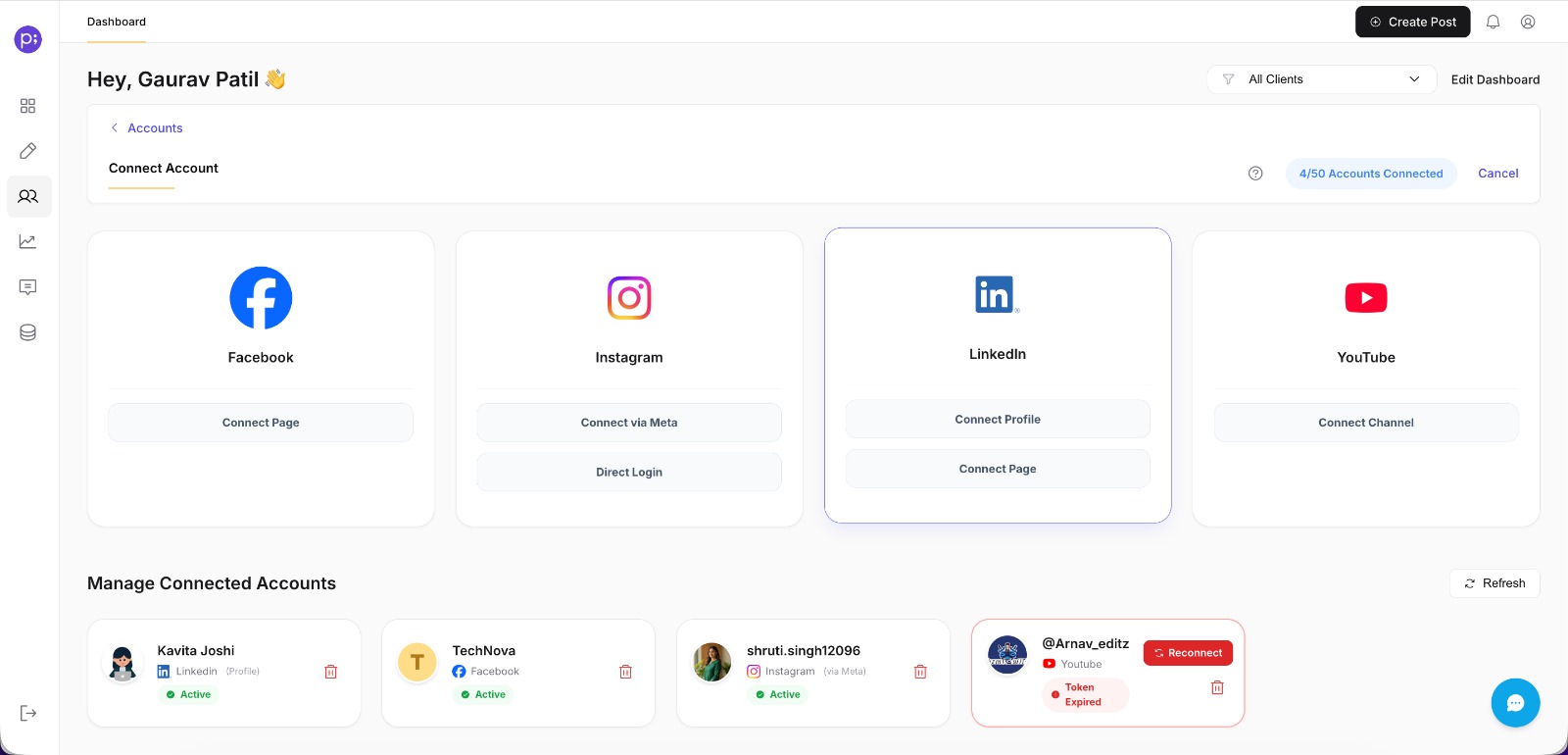Open the chat support bubble
Screen dimensions: 1568x755
1515,703
